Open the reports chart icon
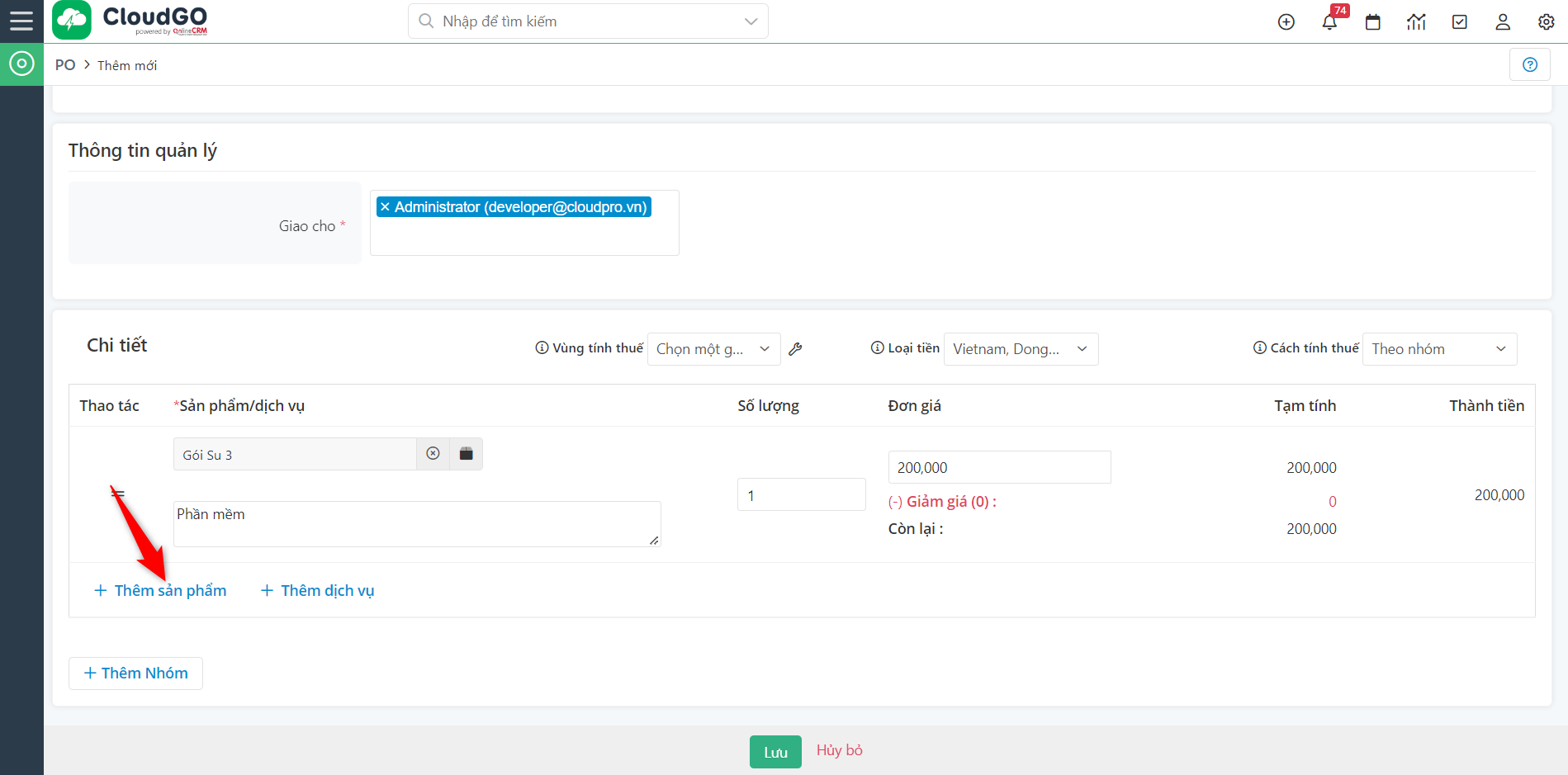 pyautogui.click(x=1416, y=22)
